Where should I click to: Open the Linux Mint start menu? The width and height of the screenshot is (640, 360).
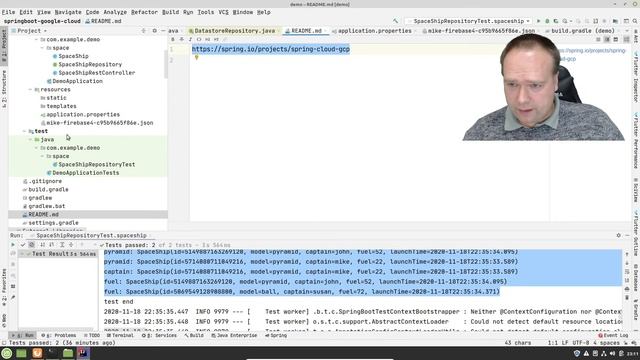click(7, 353)
